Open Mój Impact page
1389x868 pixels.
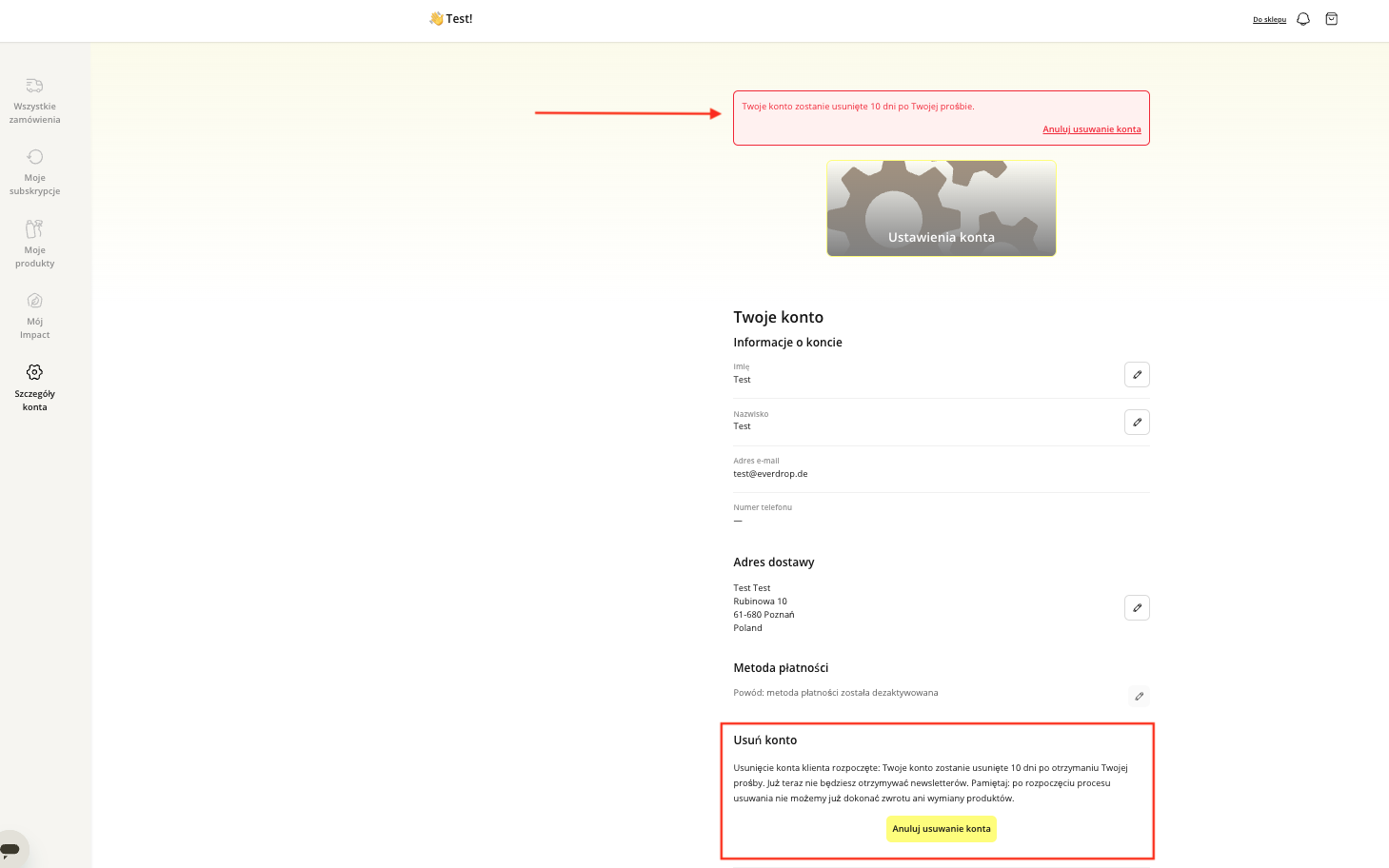pos(35,316)
